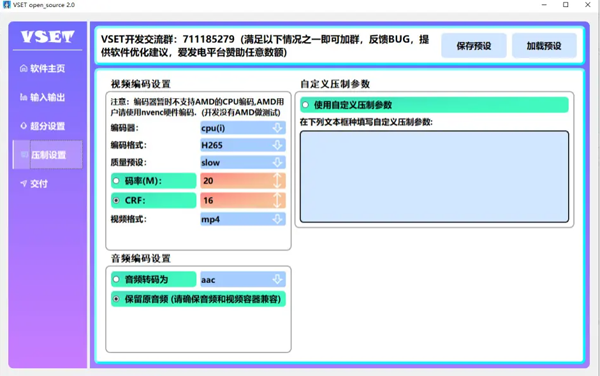Image resolution: width=600 pixels, height=376 pixels.
Task: Minimize the VSET window
Action: [x=544, y=5]
